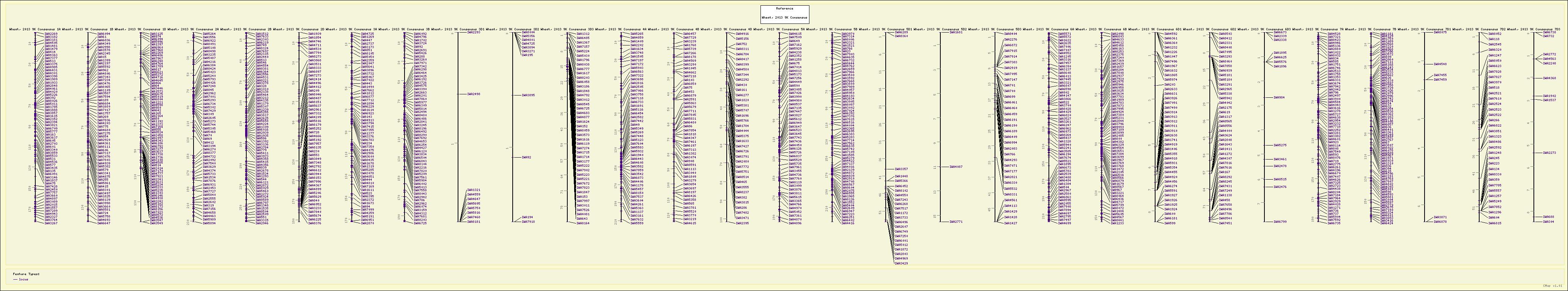Select locus IWA2293 on map 3D1
1568x291 pixels.
pyautogui.click(x=474, y=32)
